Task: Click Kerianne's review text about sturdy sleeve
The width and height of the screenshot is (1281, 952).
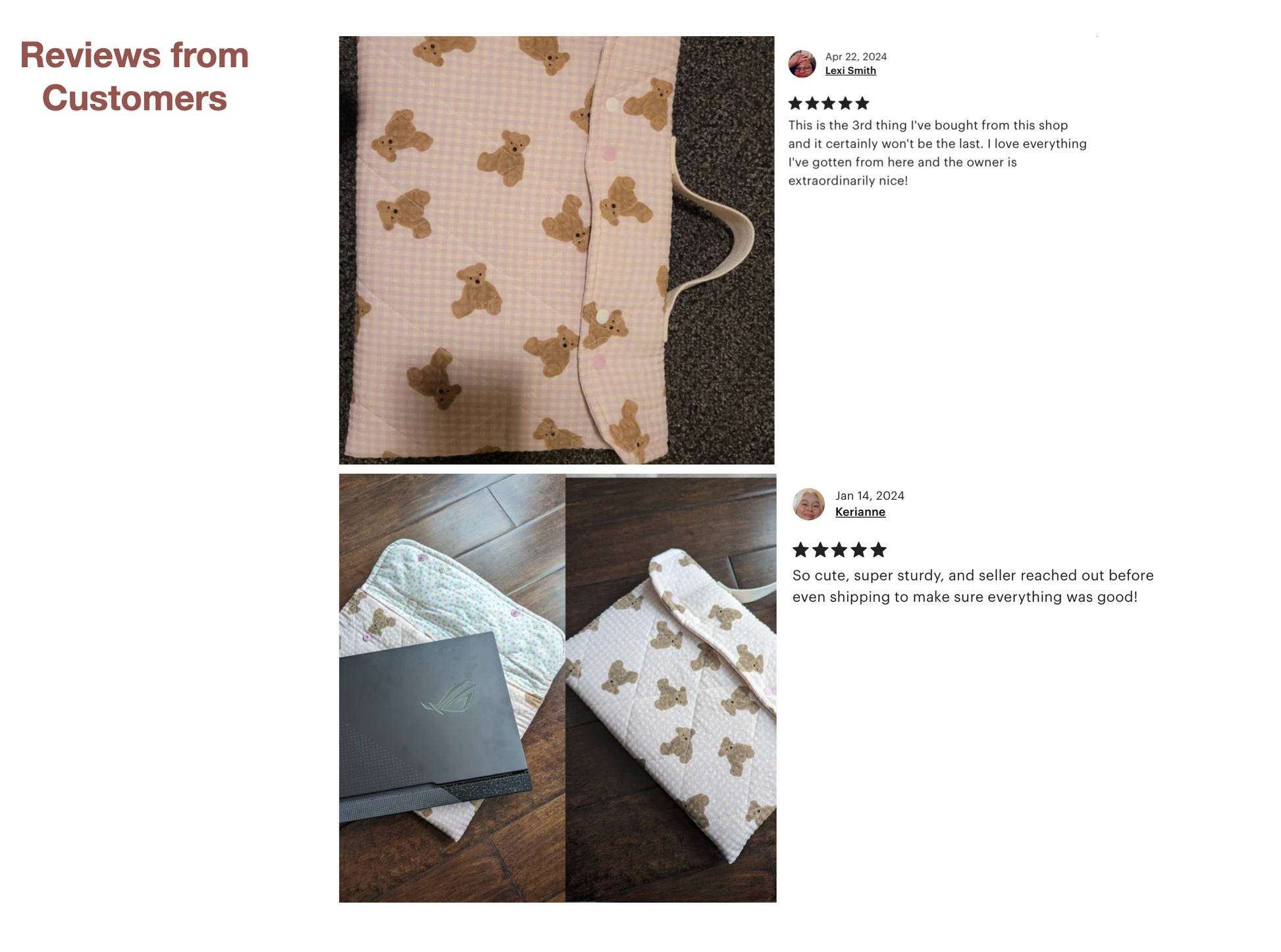Action: point(973,586)
